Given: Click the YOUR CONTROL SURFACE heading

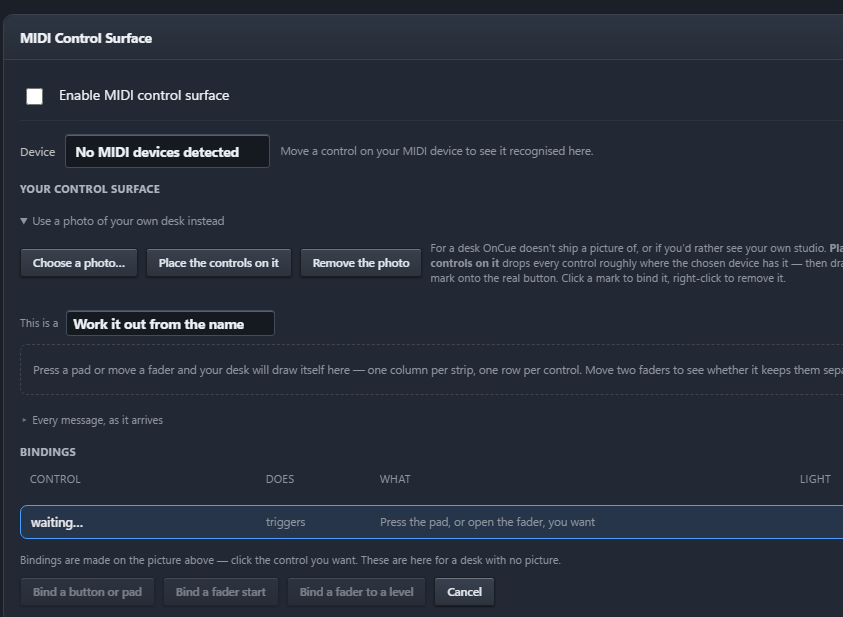Looking at the screenshot, I should [90, 189].
